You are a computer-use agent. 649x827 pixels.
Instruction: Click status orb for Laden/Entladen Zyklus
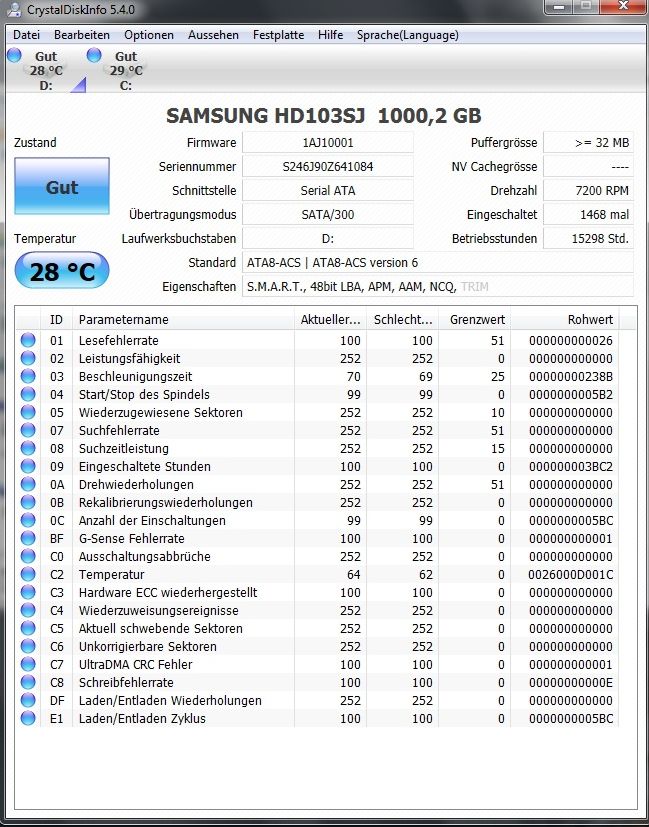(28, 718)
